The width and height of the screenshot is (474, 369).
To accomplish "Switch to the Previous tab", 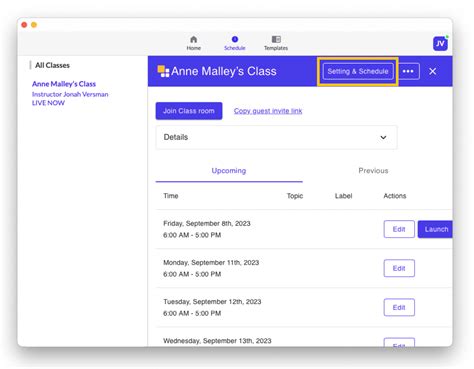I will [x=373, y=171].
